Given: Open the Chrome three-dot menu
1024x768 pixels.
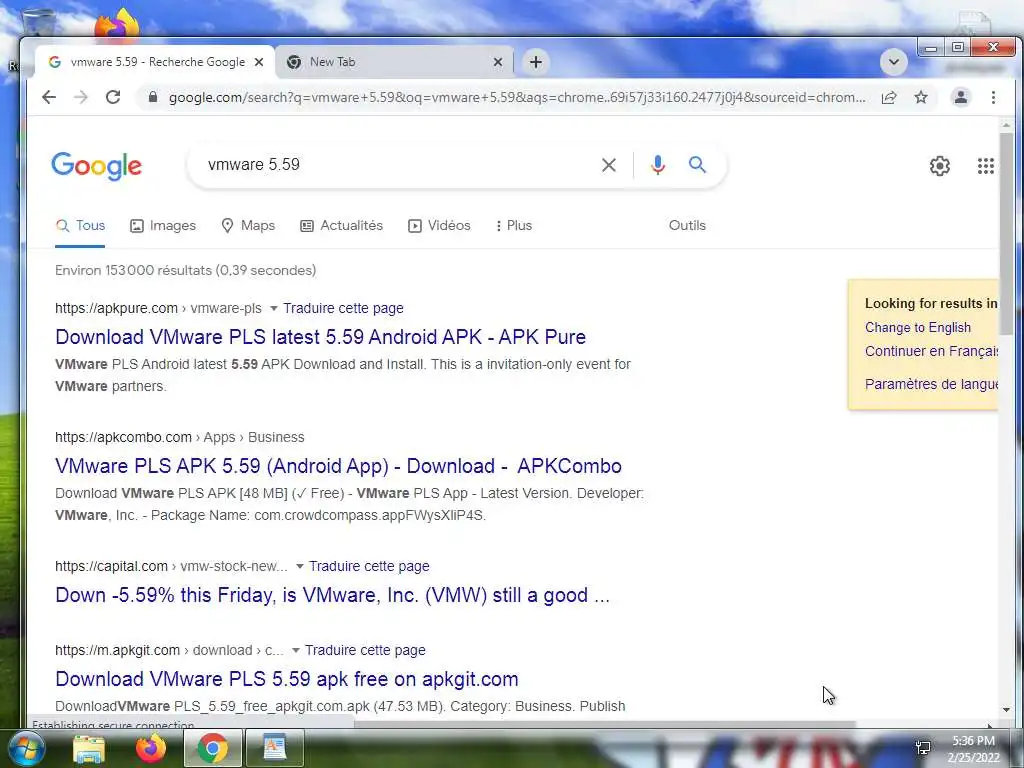Looking at the screenshot, I should [x=993, y=97].
